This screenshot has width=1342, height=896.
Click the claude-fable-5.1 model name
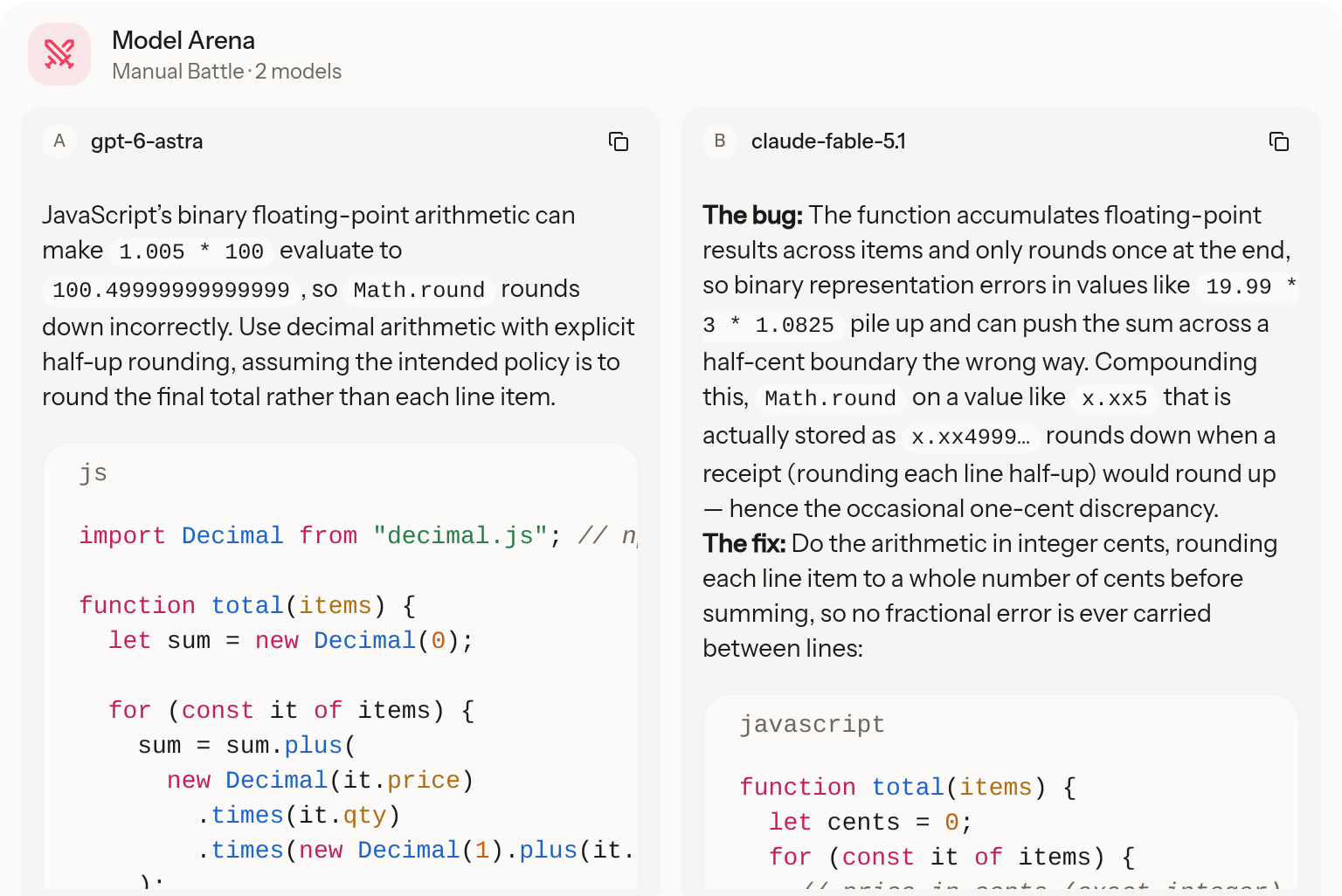pyautogui.click(x=828, y=141)
